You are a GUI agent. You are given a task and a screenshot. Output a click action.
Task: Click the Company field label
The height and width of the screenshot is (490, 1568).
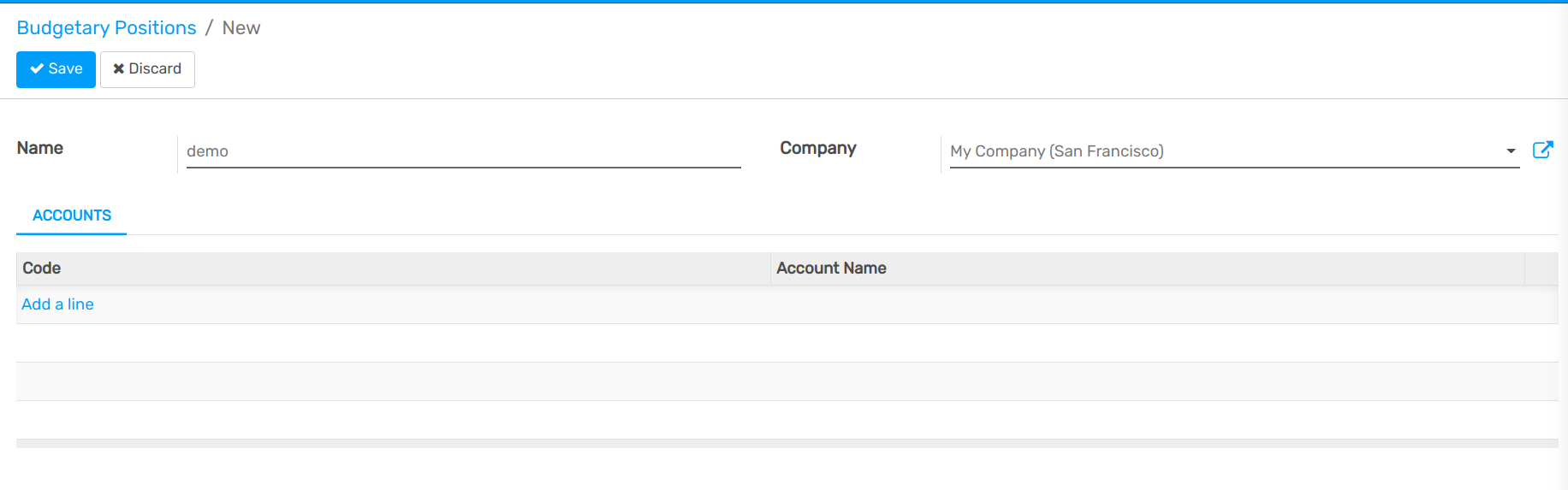coord(817,148)
